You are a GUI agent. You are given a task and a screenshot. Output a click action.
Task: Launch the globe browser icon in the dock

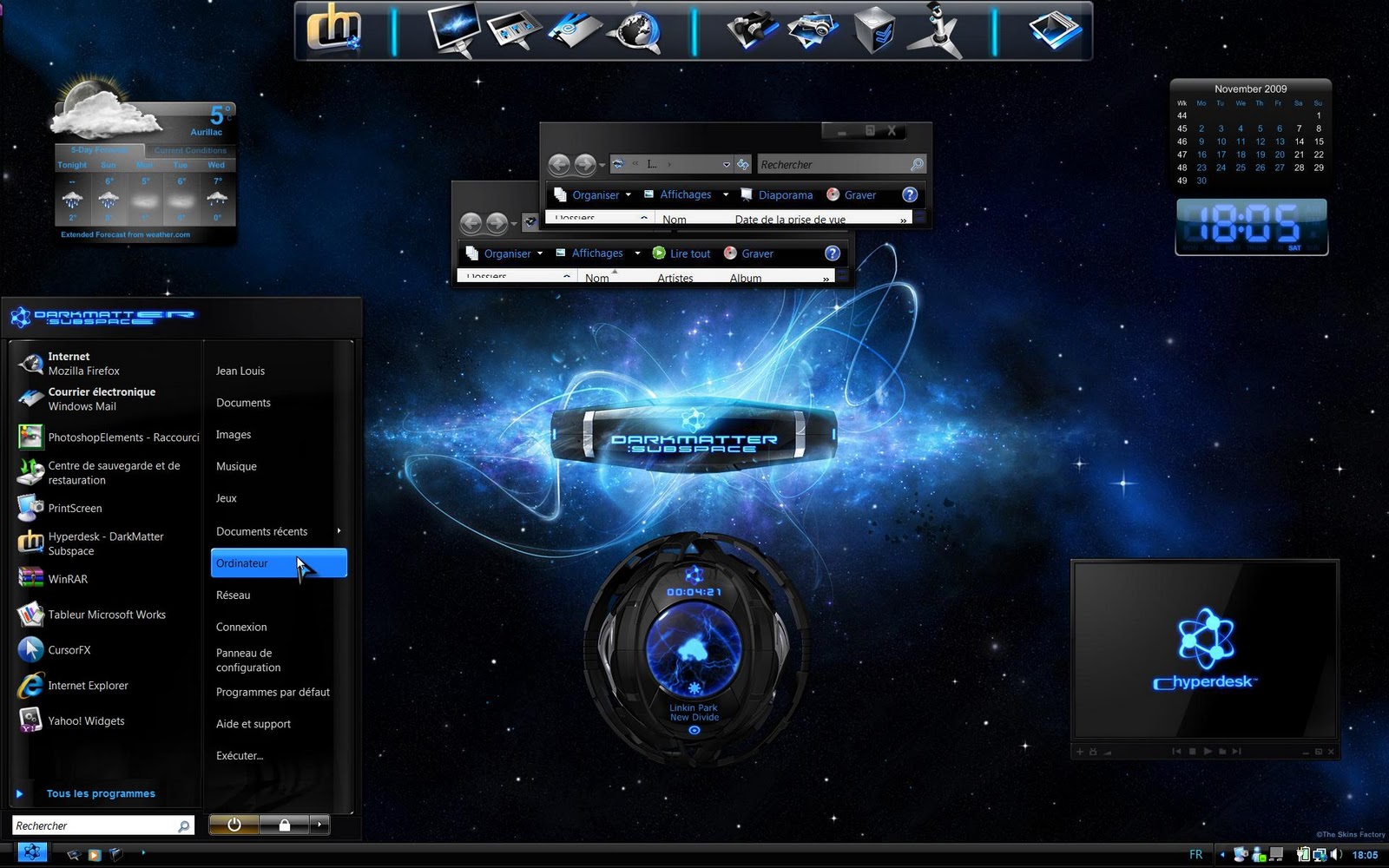635,31
